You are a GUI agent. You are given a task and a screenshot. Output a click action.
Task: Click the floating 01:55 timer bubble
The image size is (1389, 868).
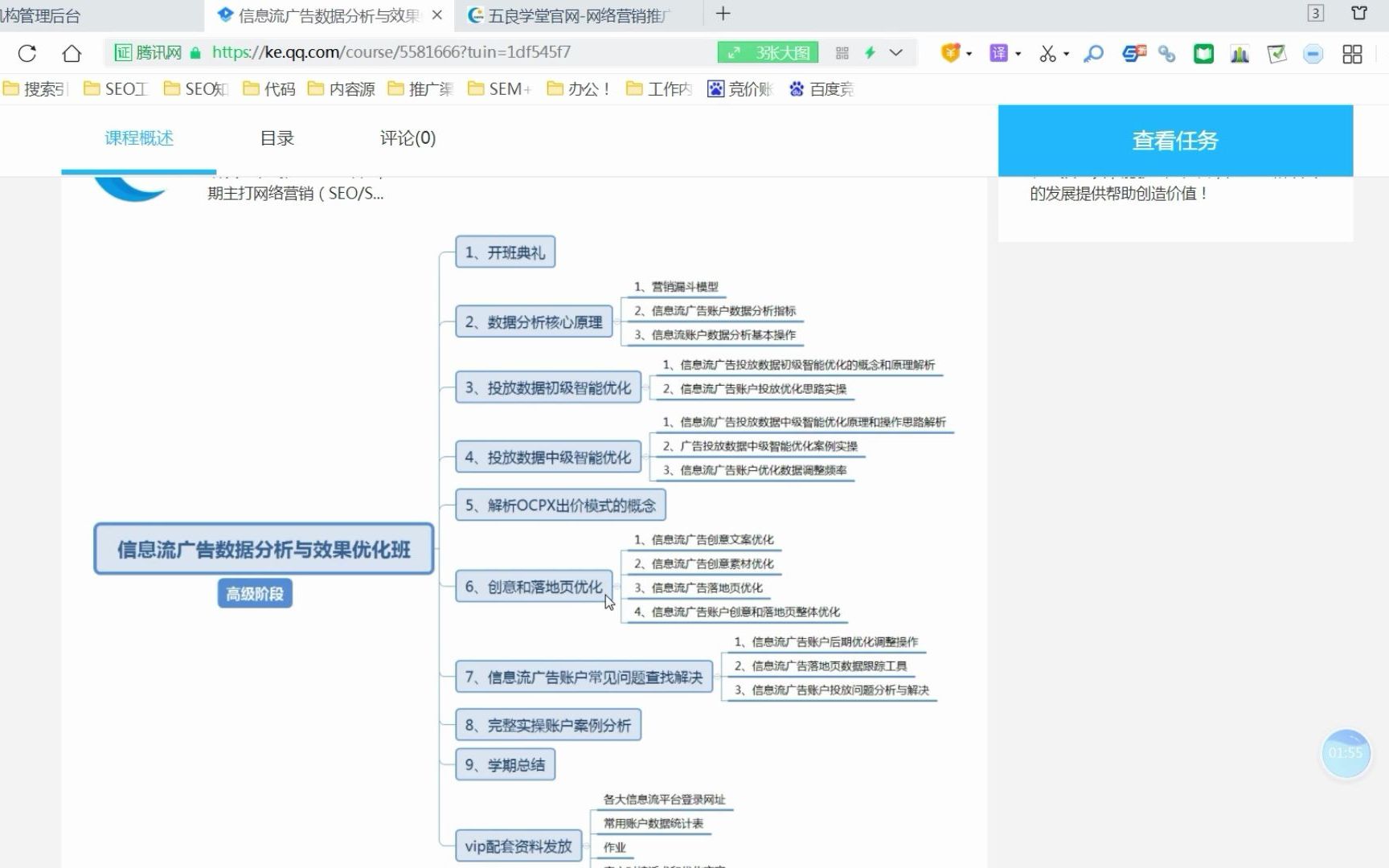click(1346, 753)
